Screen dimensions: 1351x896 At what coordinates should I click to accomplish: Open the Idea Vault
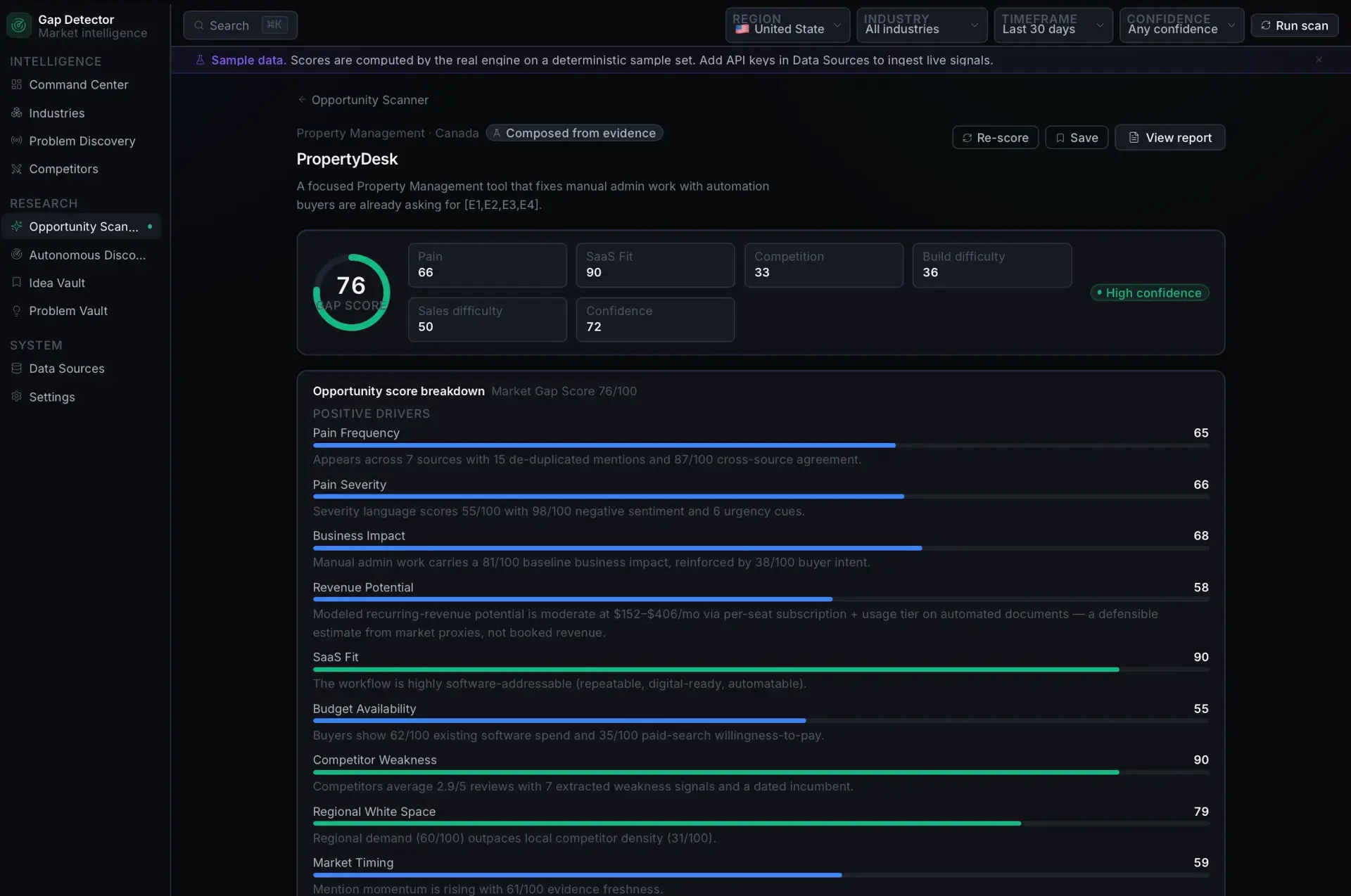[x=81, y=283]
